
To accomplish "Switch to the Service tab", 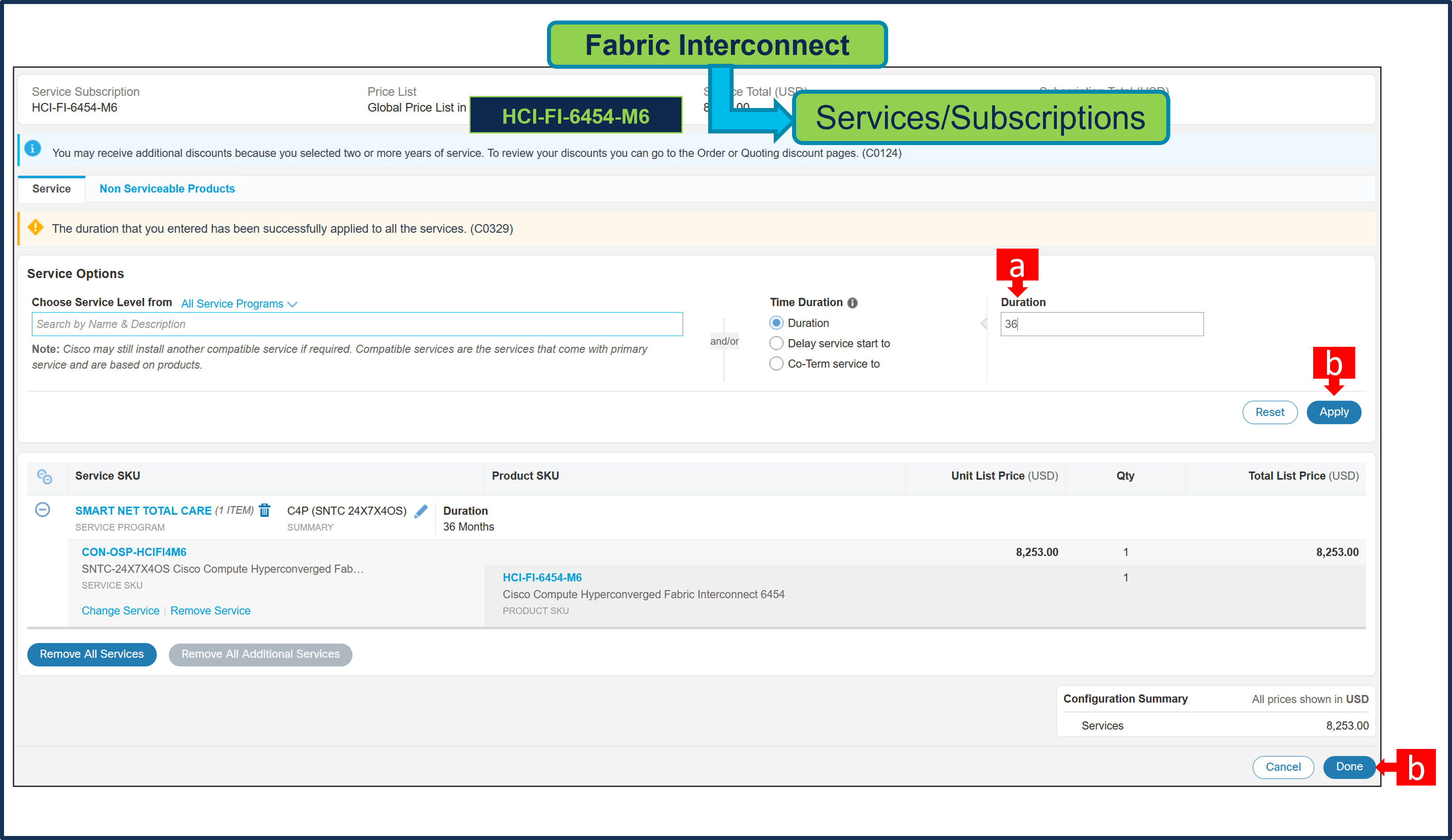I will [51, 189].
